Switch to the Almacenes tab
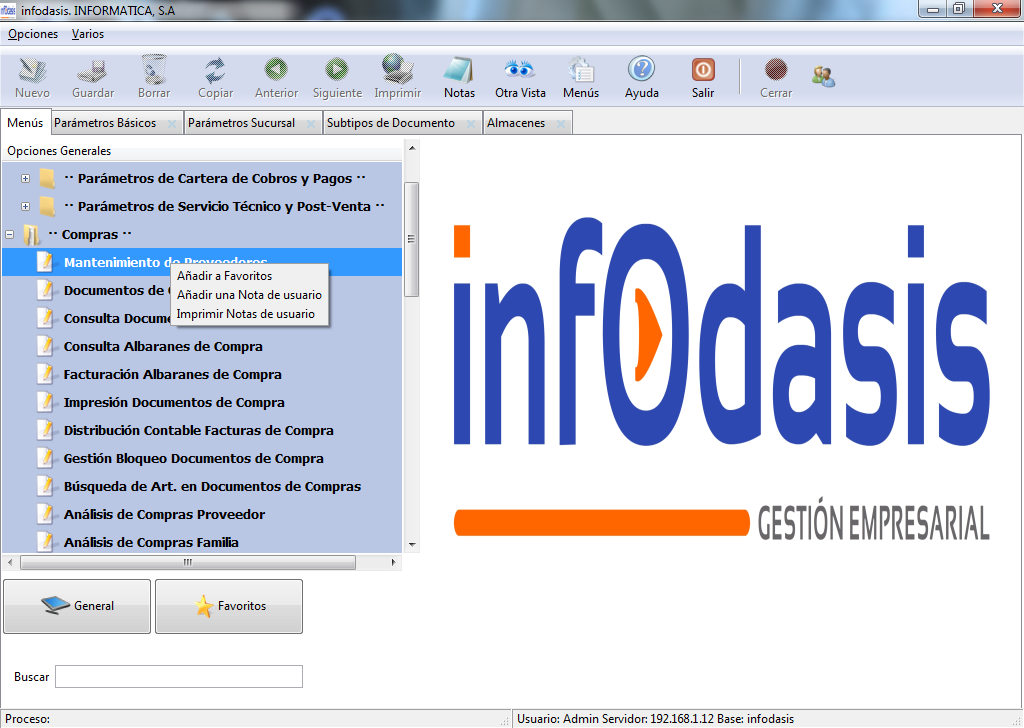 [x=516, y=123]
